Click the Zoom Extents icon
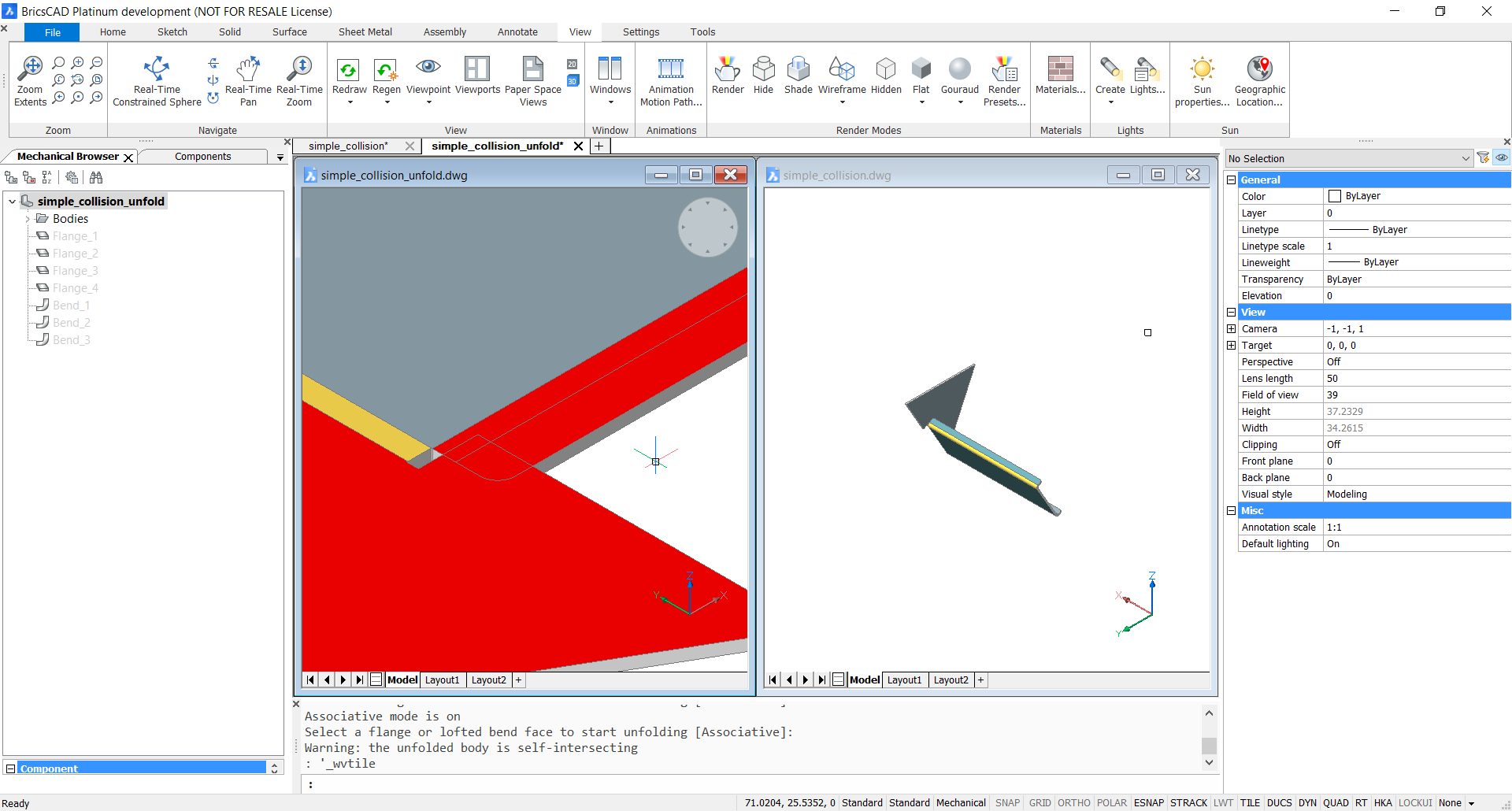Image resolution: width=1512 pixels, height=811 pixels. pos(31,71)
